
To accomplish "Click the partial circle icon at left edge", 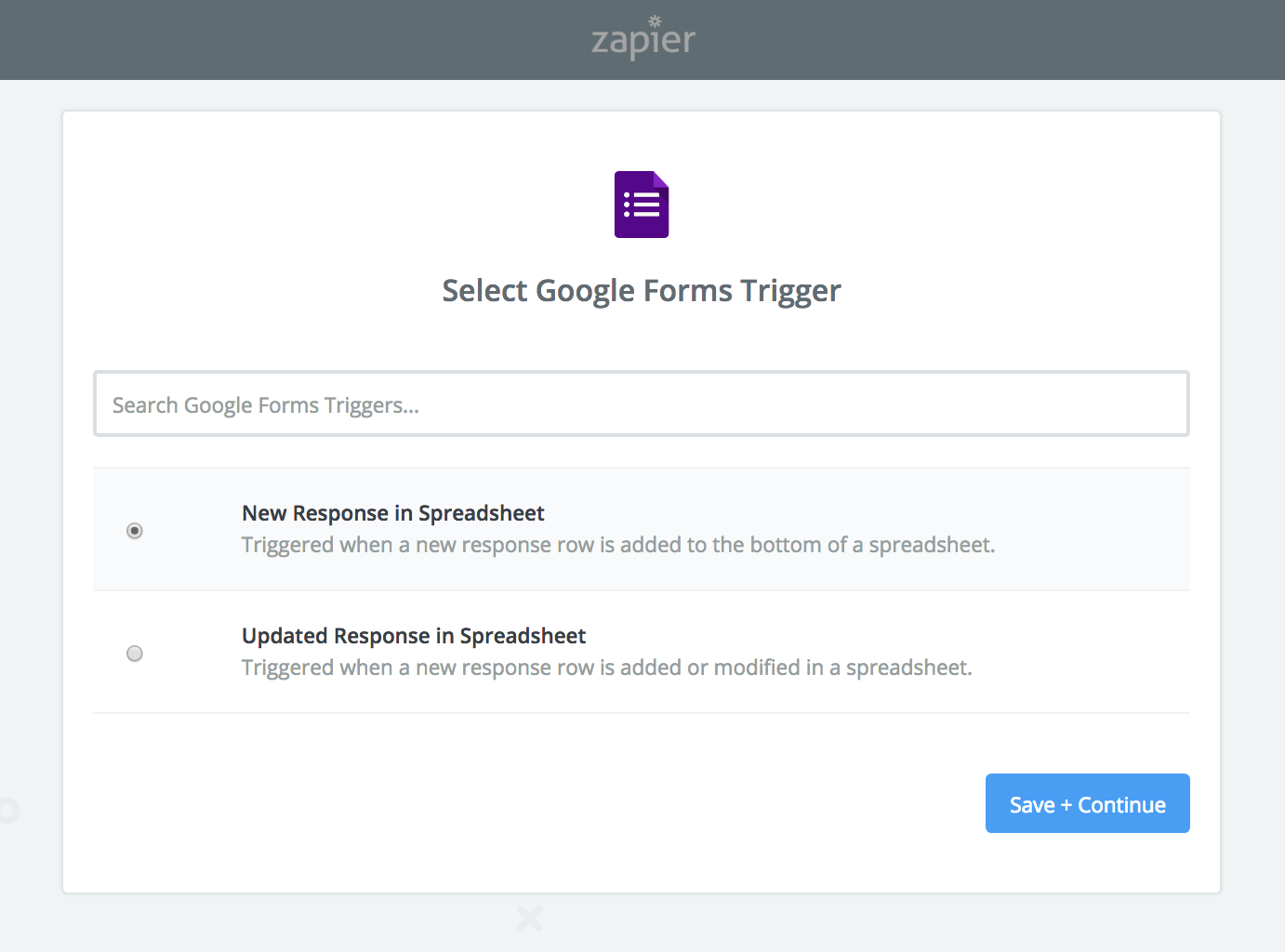I will click(x=8, y=811).
